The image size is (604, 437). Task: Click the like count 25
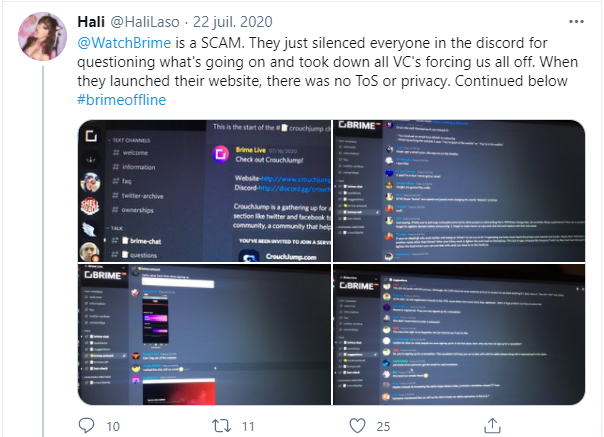click(x=383, y=426)
